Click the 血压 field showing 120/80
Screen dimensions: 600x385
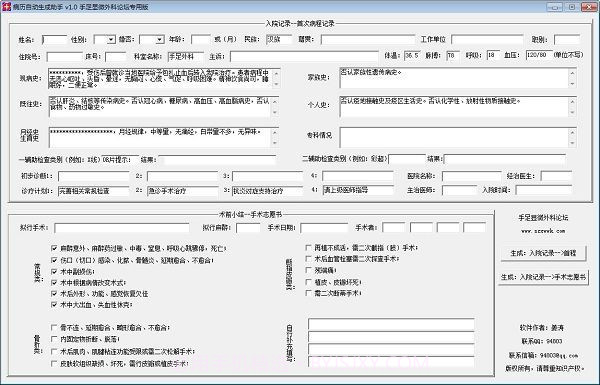coord(539,55)
